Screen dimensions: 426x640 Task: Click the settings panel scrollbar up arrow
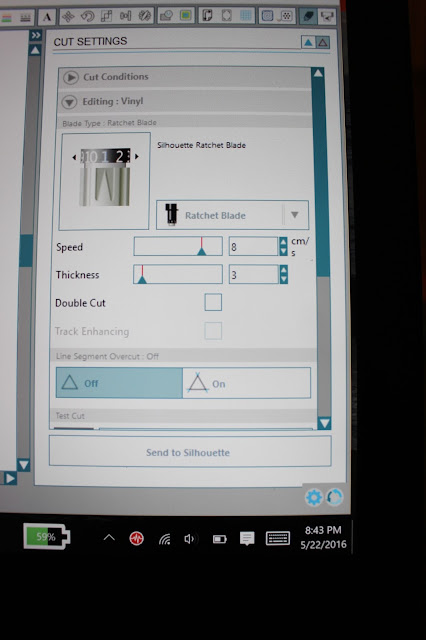[318, 73]
